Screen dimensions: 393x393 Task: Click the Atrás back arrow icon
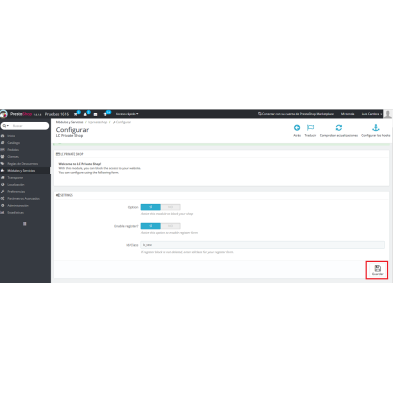pos(297,128)
